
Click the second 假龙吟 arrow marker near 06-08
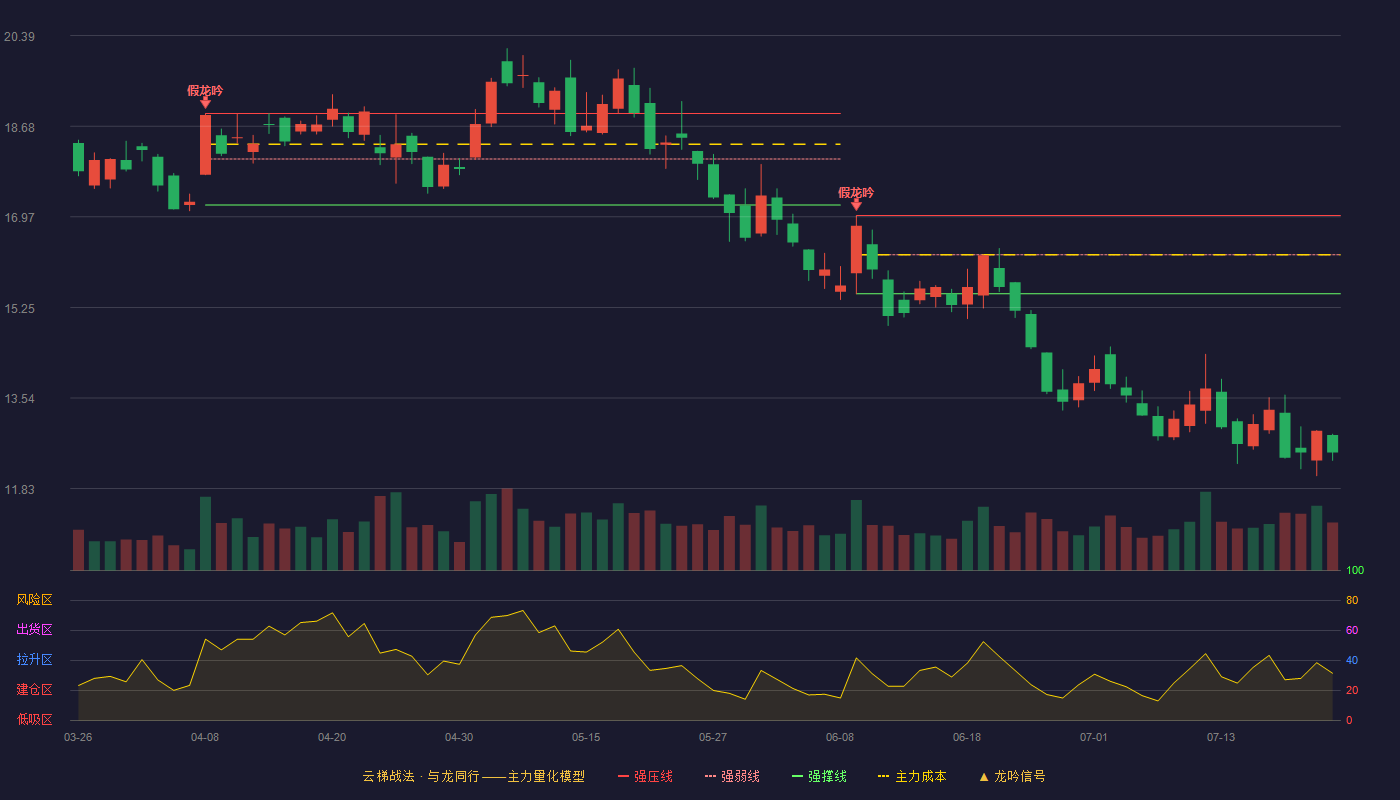pyautogui.click(x=856, y=204)
